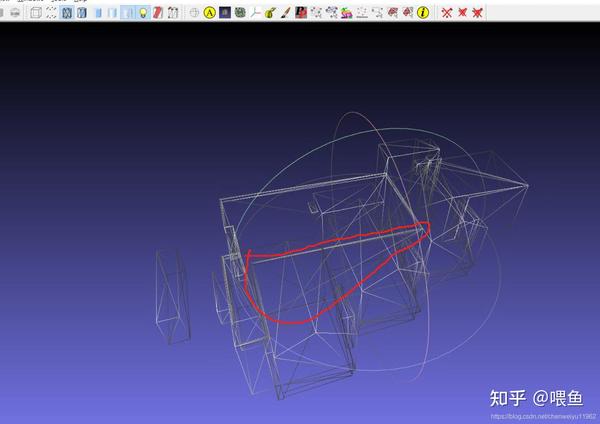This screenshot has width=600, height=424.
Task: Toggle the light bulb lighting switch
Action: [143, 13]
